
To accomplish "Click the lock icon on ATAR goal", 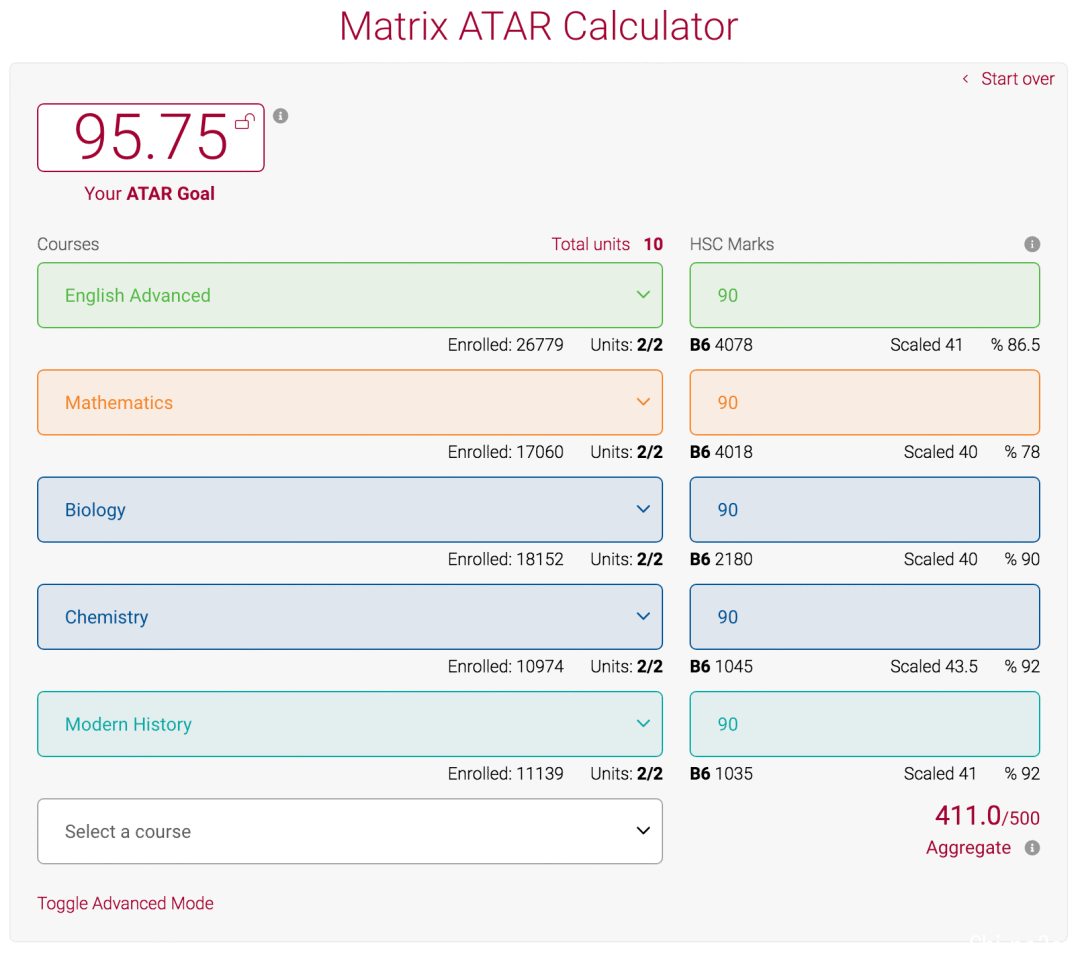I will (245, 122).
